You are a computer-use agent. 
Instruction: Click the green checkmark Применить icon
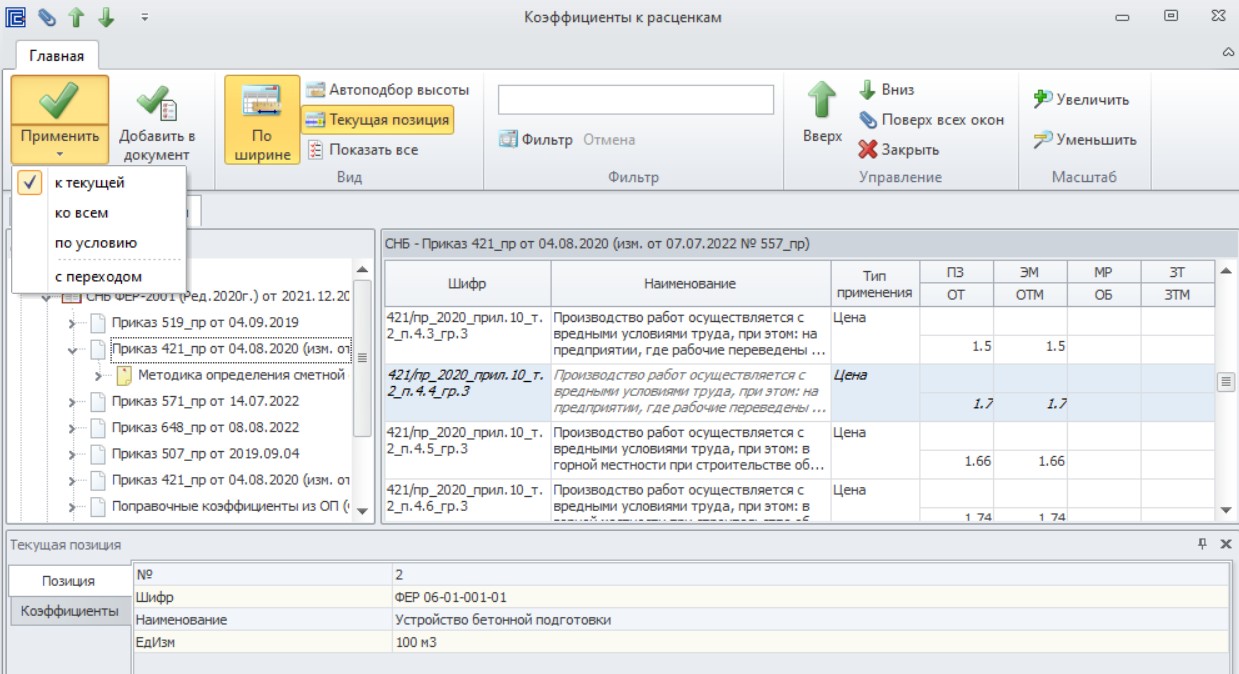[60, 100]
